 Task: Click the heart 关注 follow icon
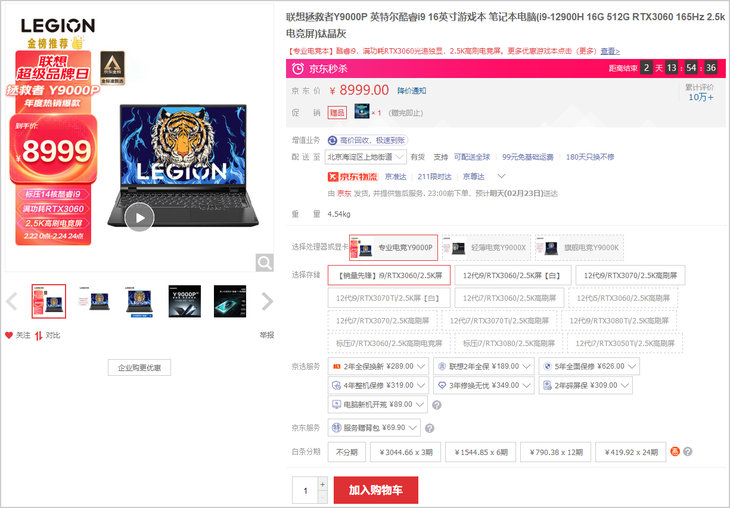click(x=9, y=335)
